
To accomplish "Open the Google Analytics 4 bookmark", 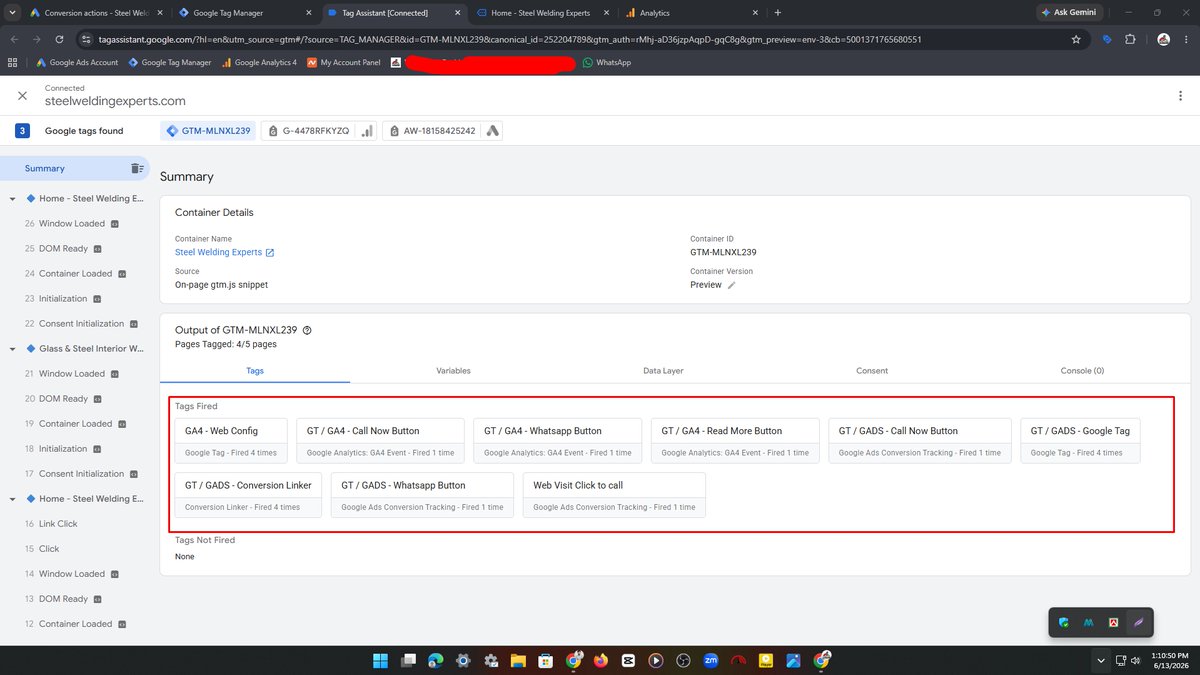I will click(x=258, y=62).
